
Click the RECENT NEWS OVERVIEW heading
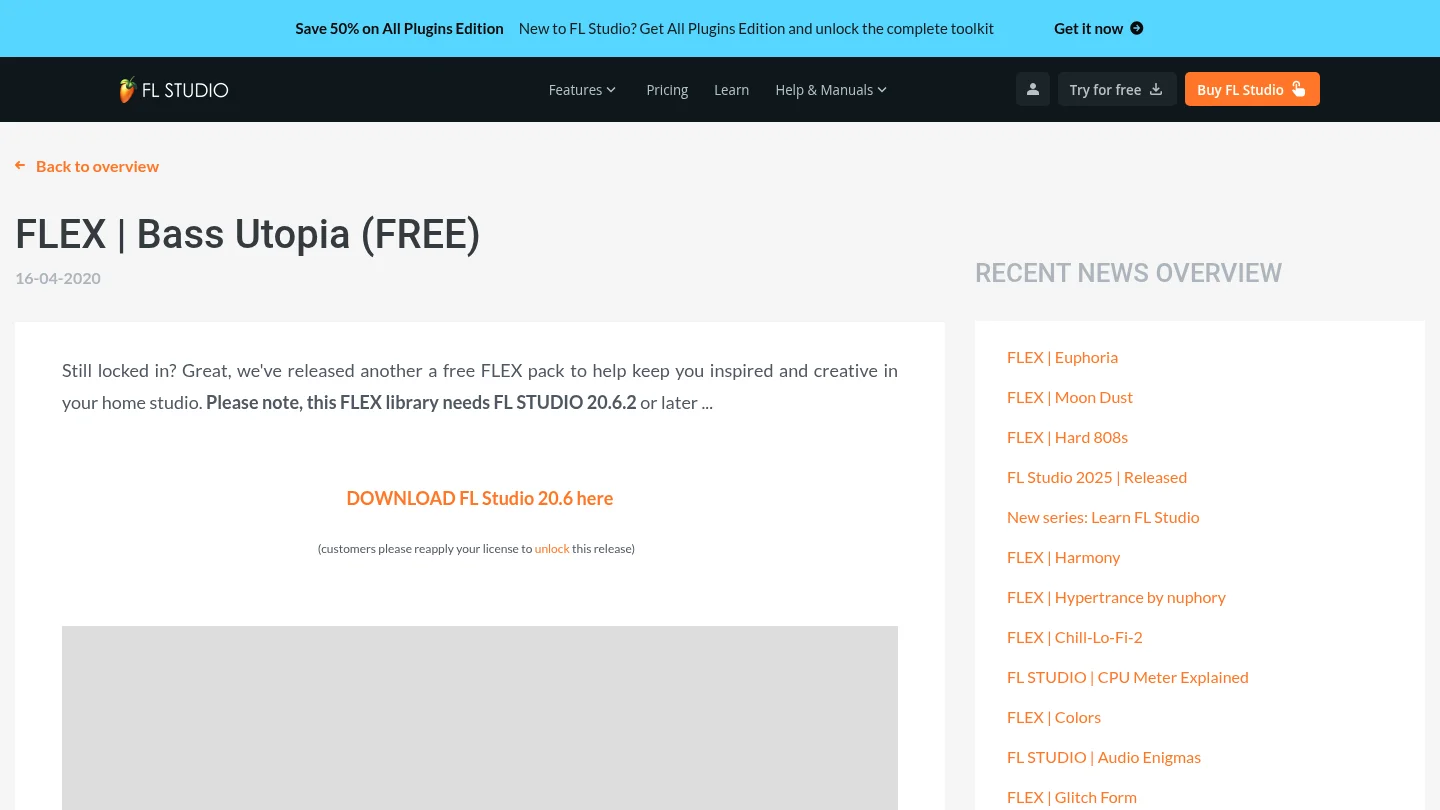point(1128,273)
